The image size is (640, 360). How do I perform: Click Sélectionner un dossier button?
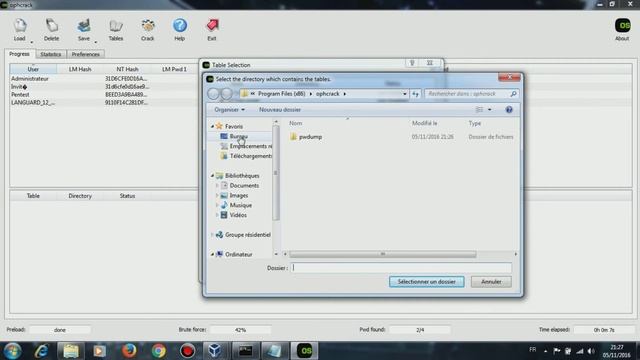pos(427,282)
